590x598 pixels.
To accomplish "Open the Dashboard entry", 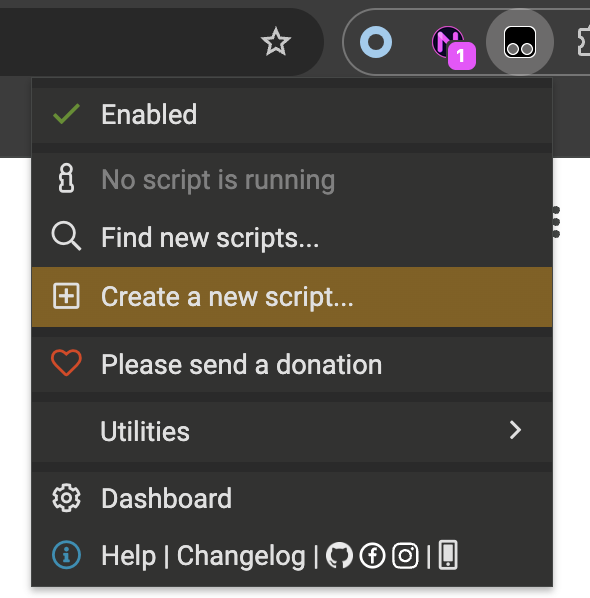I will coord(292,498).
